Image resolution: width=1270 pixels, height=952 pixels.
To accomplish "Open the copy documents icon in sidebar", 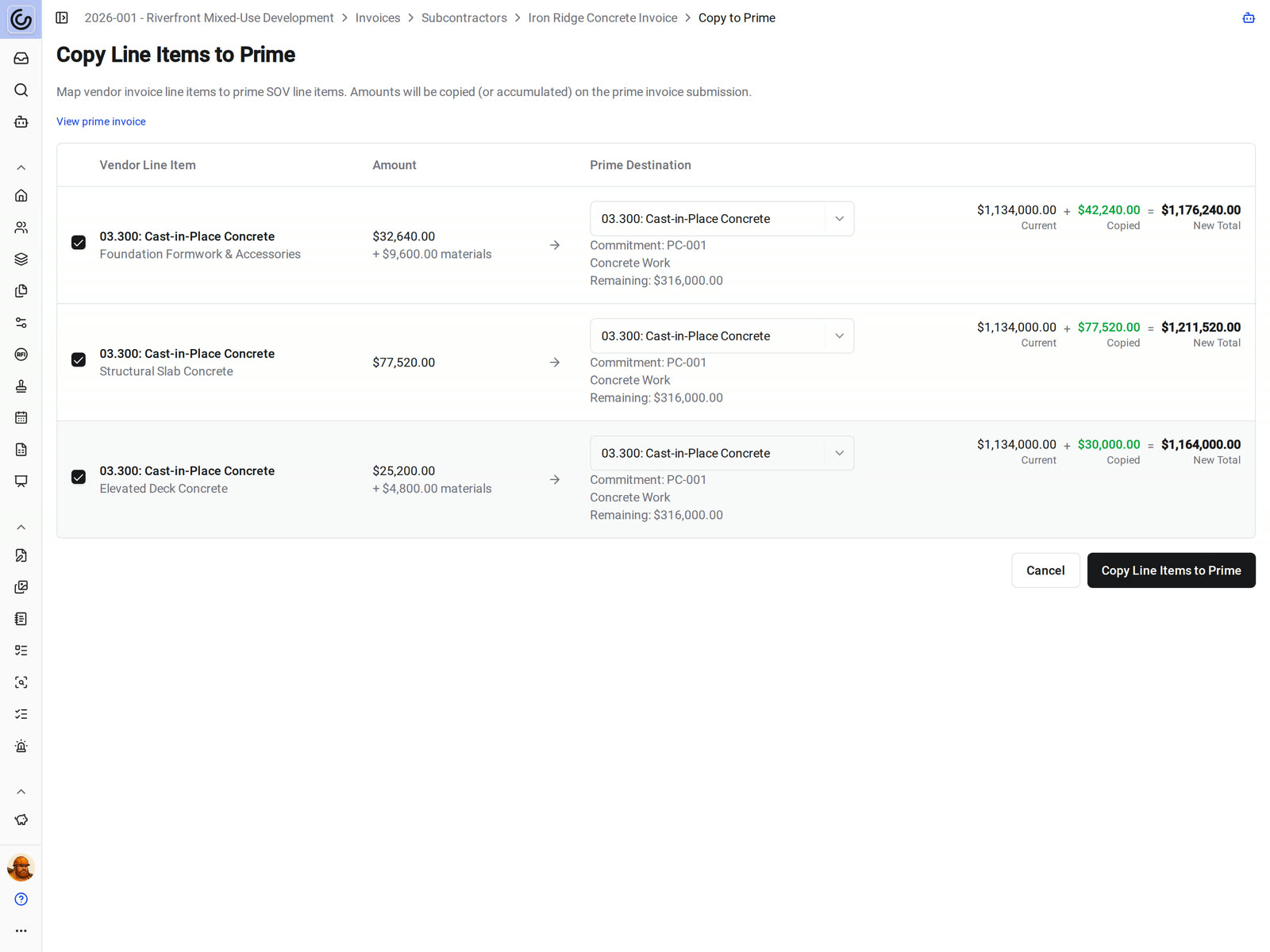I will 21,290.
